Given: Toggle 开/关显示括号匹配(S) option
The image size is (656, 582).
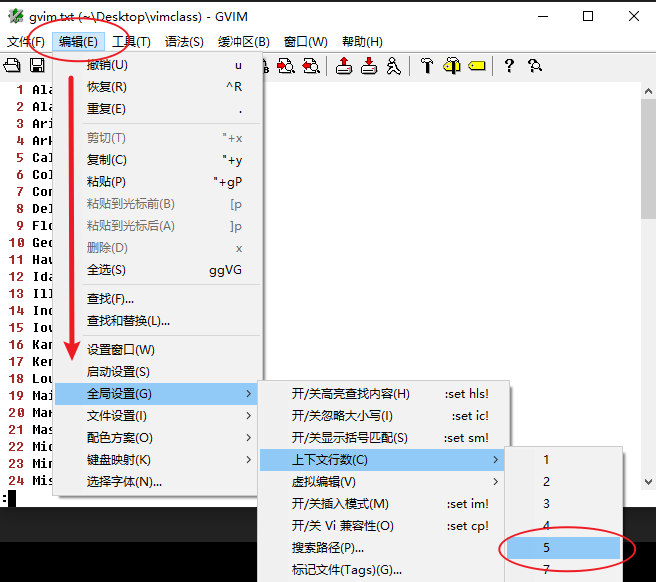Looking at the screenshot, I should [x=384, y=438].
